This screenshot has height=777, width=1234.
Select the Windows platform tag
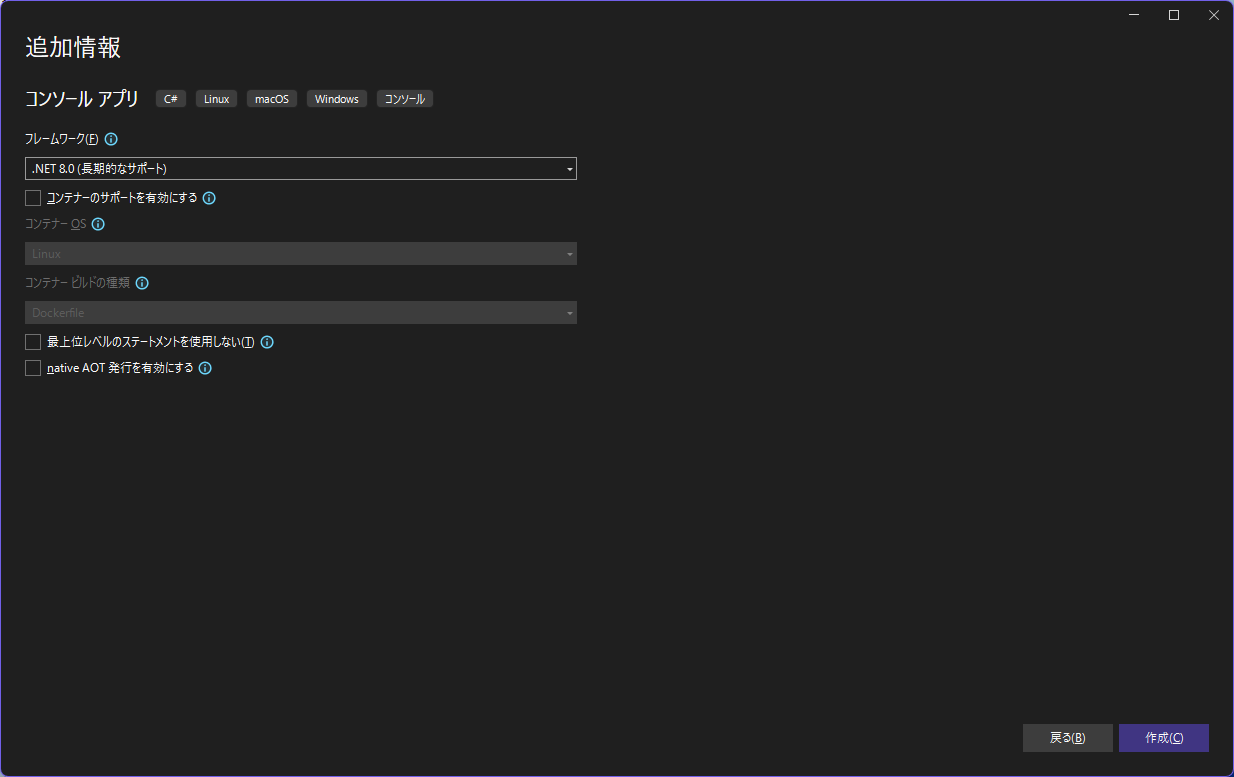(x=336, y=98)
